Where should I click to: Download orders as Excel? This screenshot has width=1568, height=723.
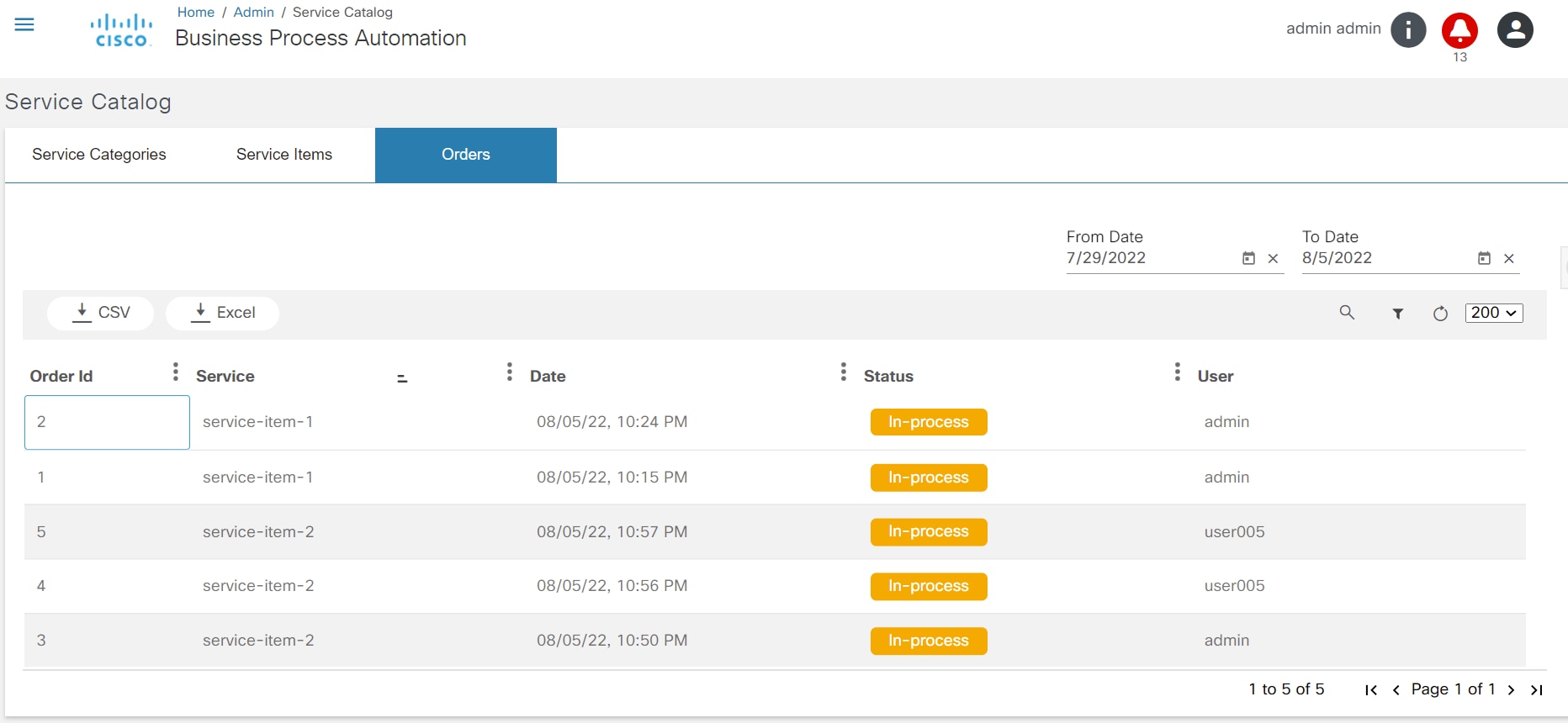click(x=222, y=313)
